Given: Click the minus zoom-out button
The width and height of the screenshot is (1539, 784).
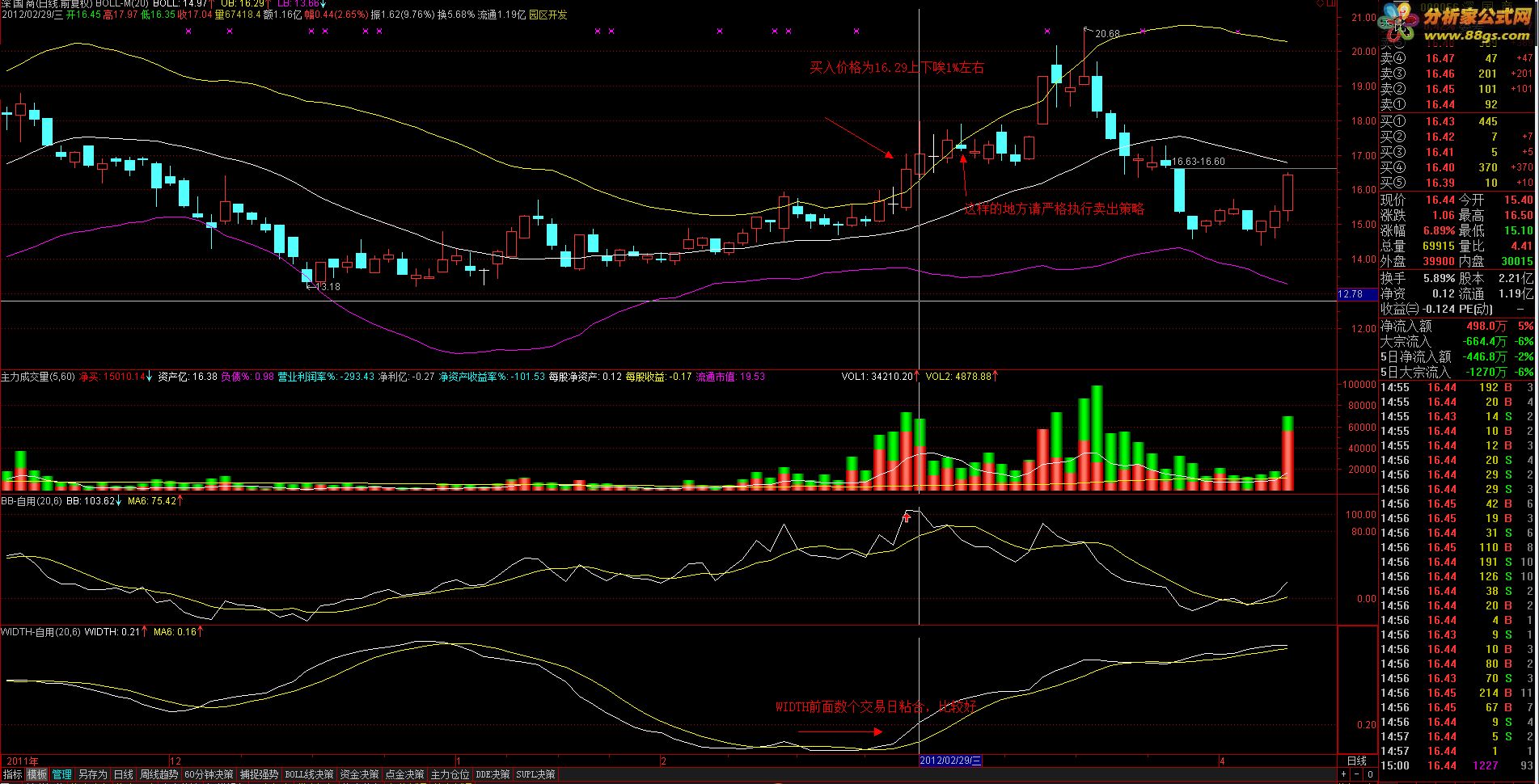Looking at the screenshot, I should tap(1357, 774).
